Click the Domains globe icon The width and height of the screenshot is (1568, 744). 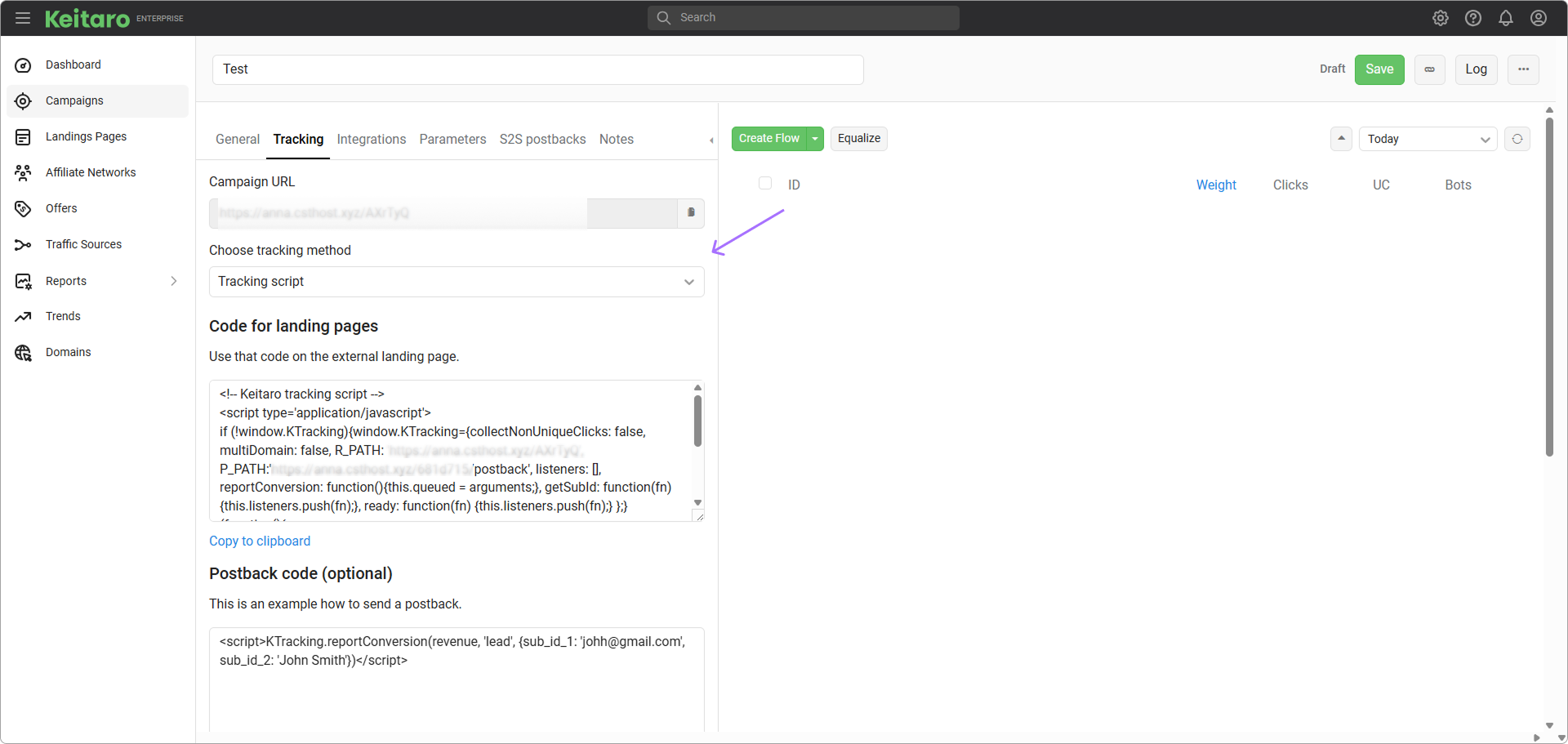click(x=24, y=353)
